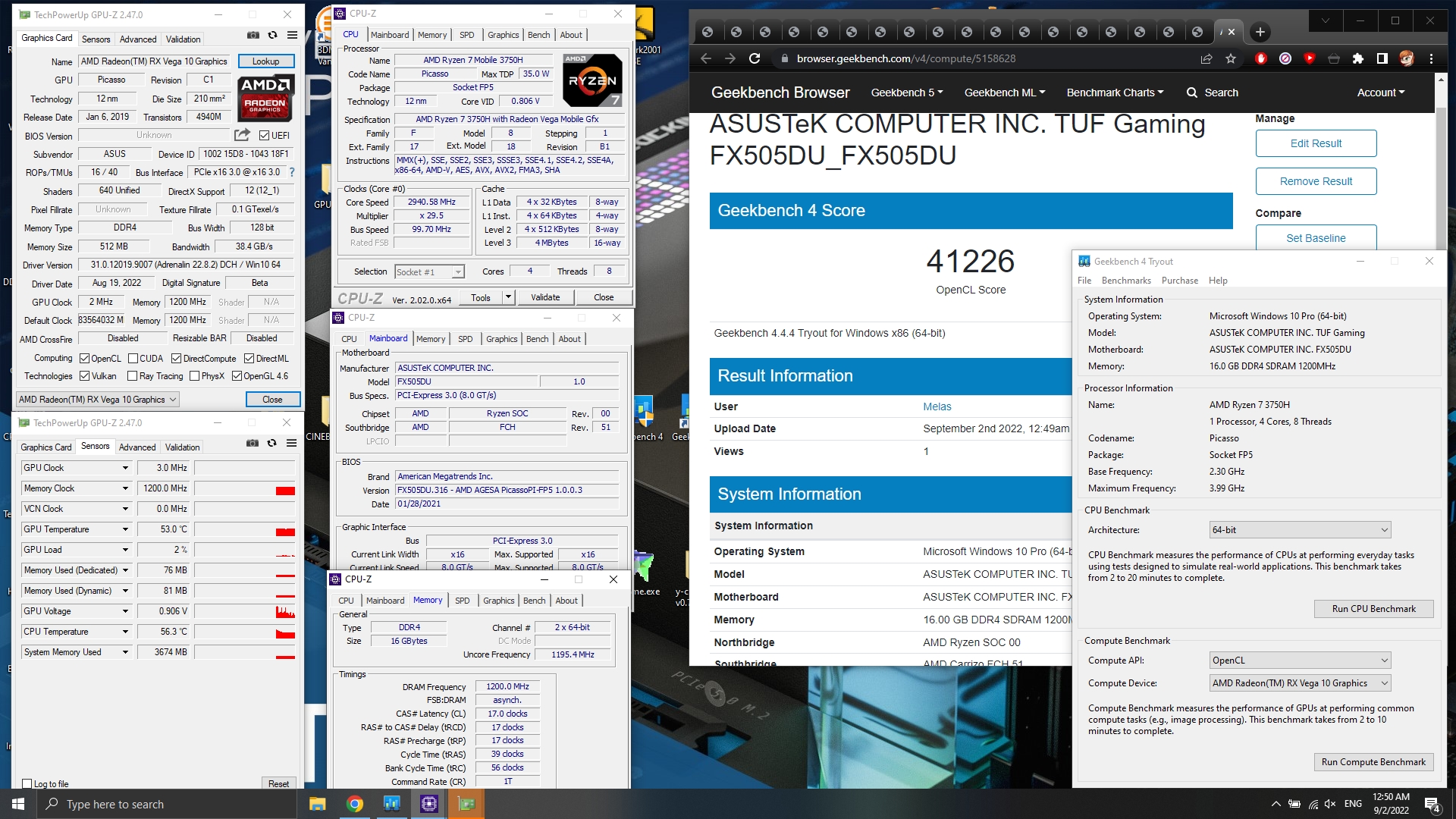The image size is (1456, 819).
Task: Toggle the browser side panel icon
Action: pyautogui.click(x=1382, y=58)
